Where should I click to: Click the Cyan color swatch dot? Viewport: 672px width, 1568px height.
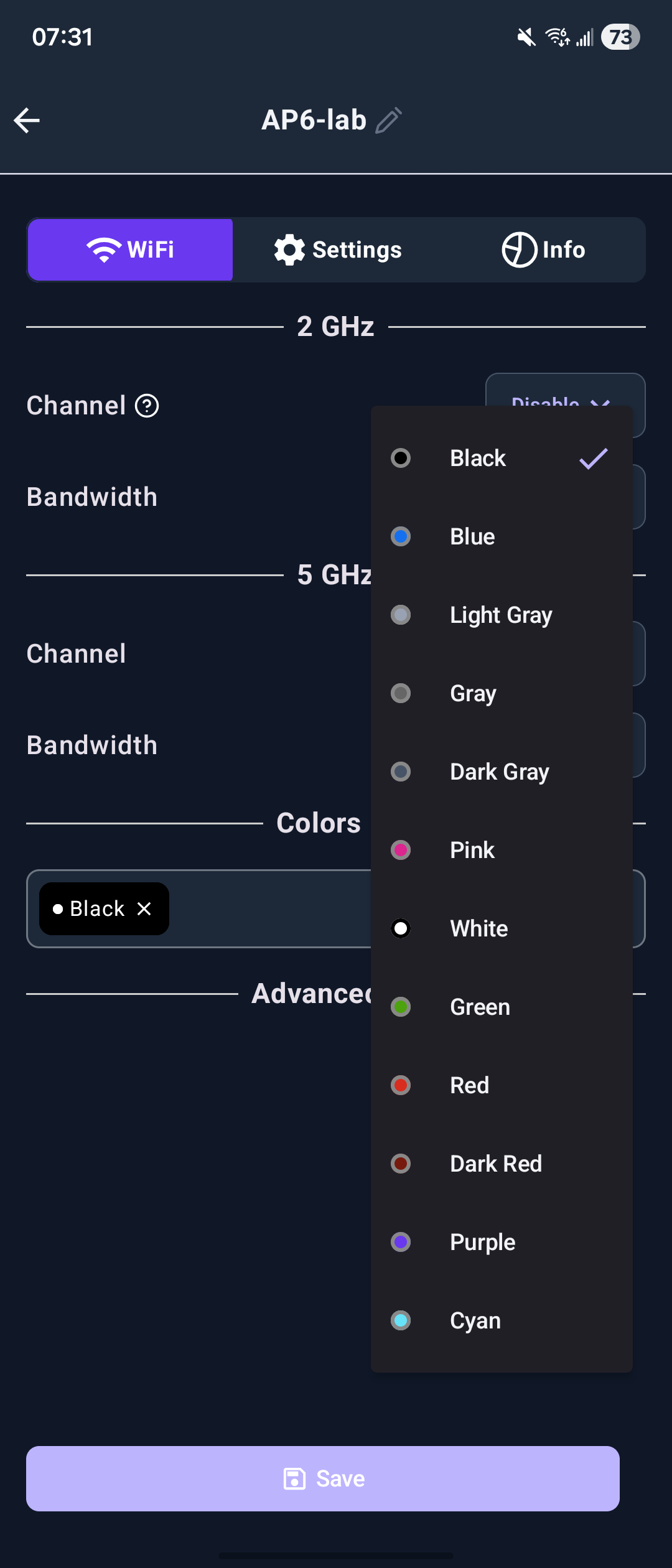(x=401, y=1320)
